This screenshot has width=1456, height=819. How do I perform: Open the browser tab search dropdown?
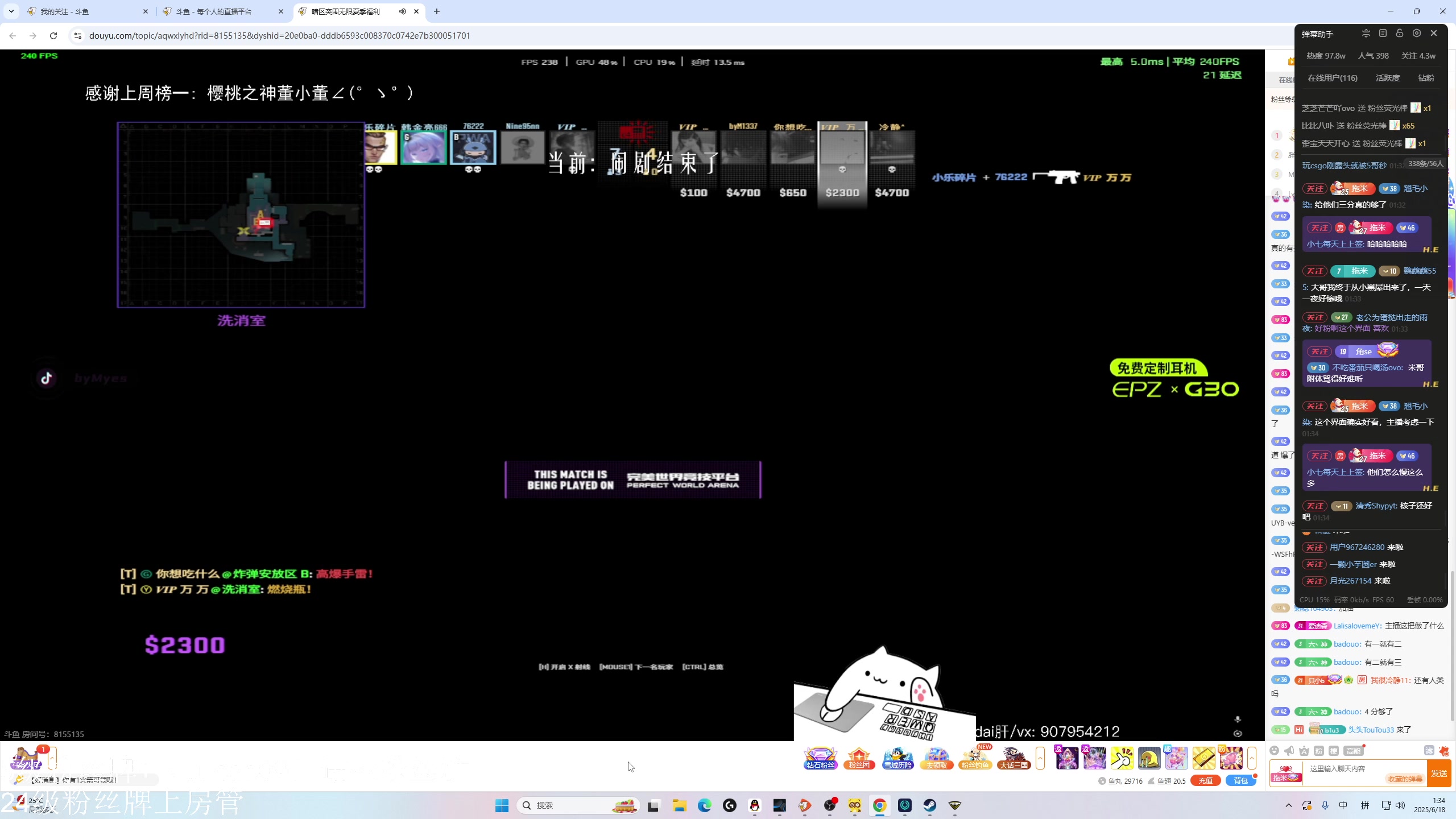point(11,11)
